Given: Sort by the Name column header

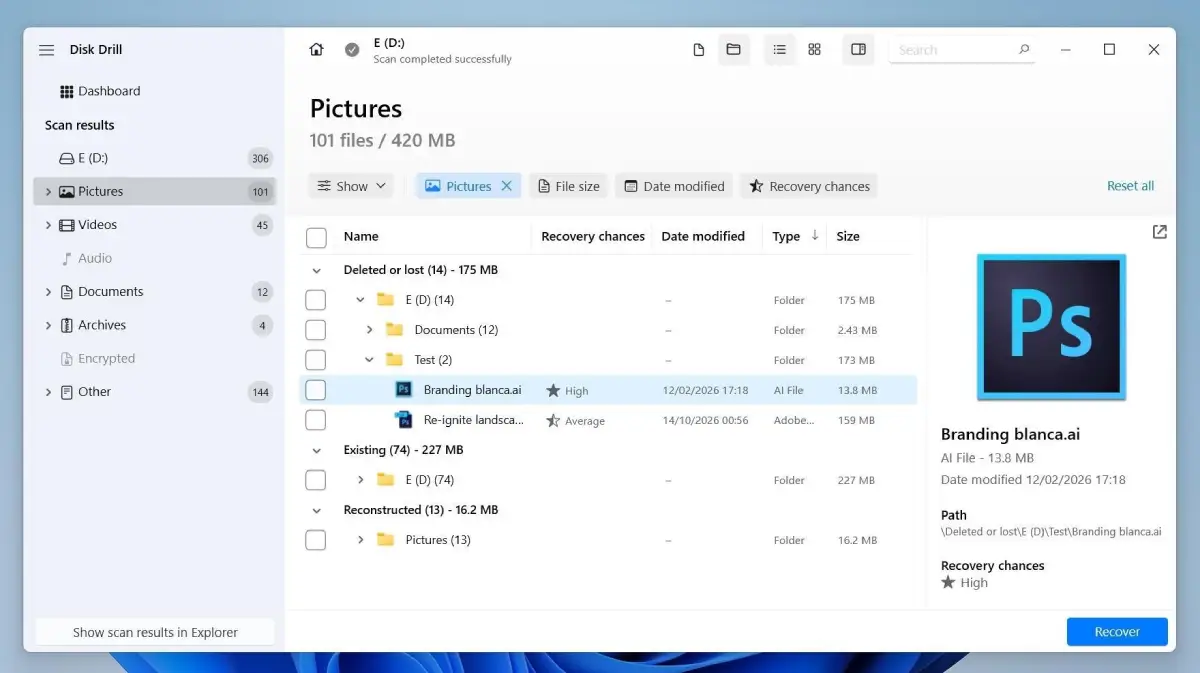Looking at the screenshot, I should tap(361, 236).
